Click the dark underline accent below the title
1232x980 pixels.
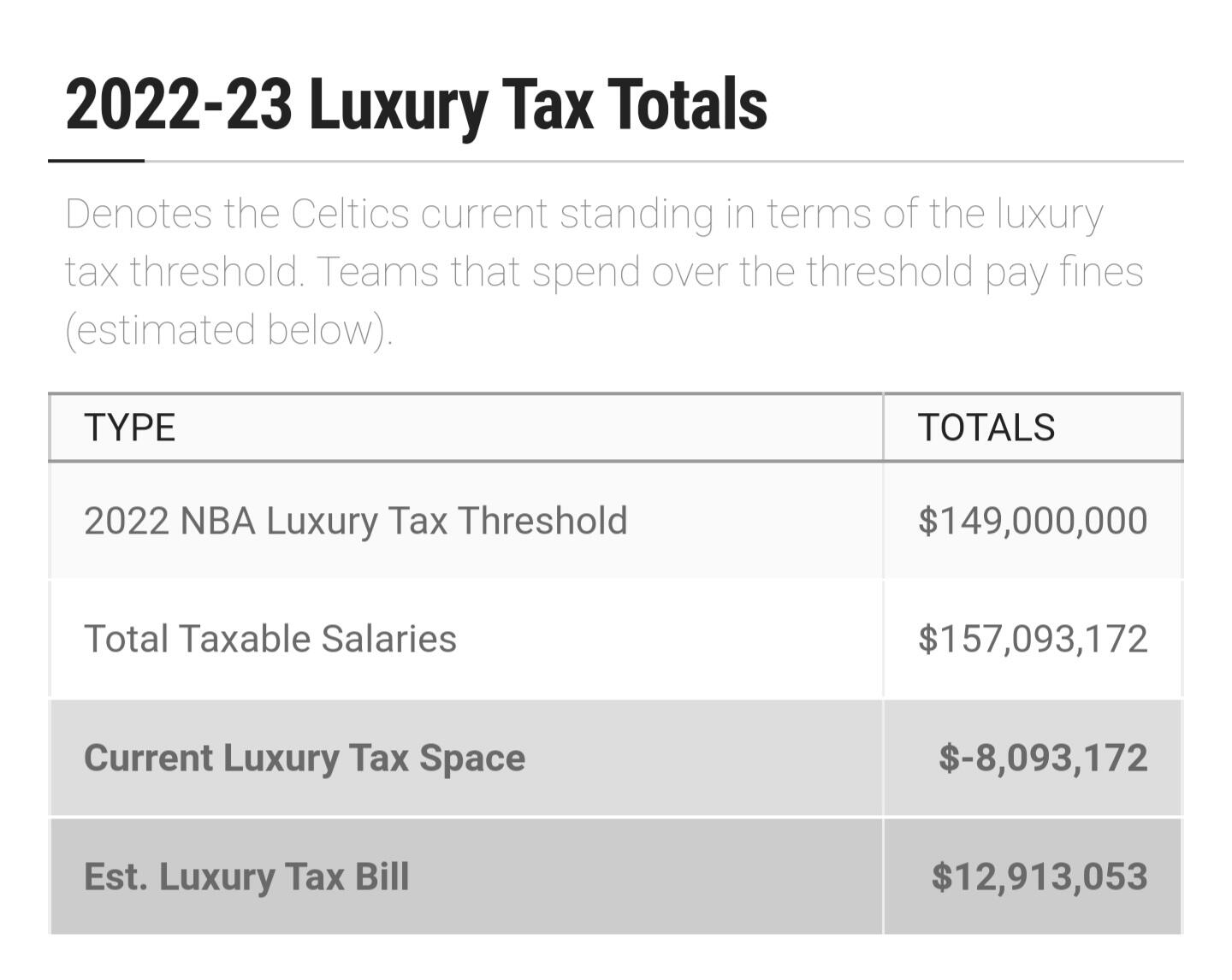(x=96, y=160)
